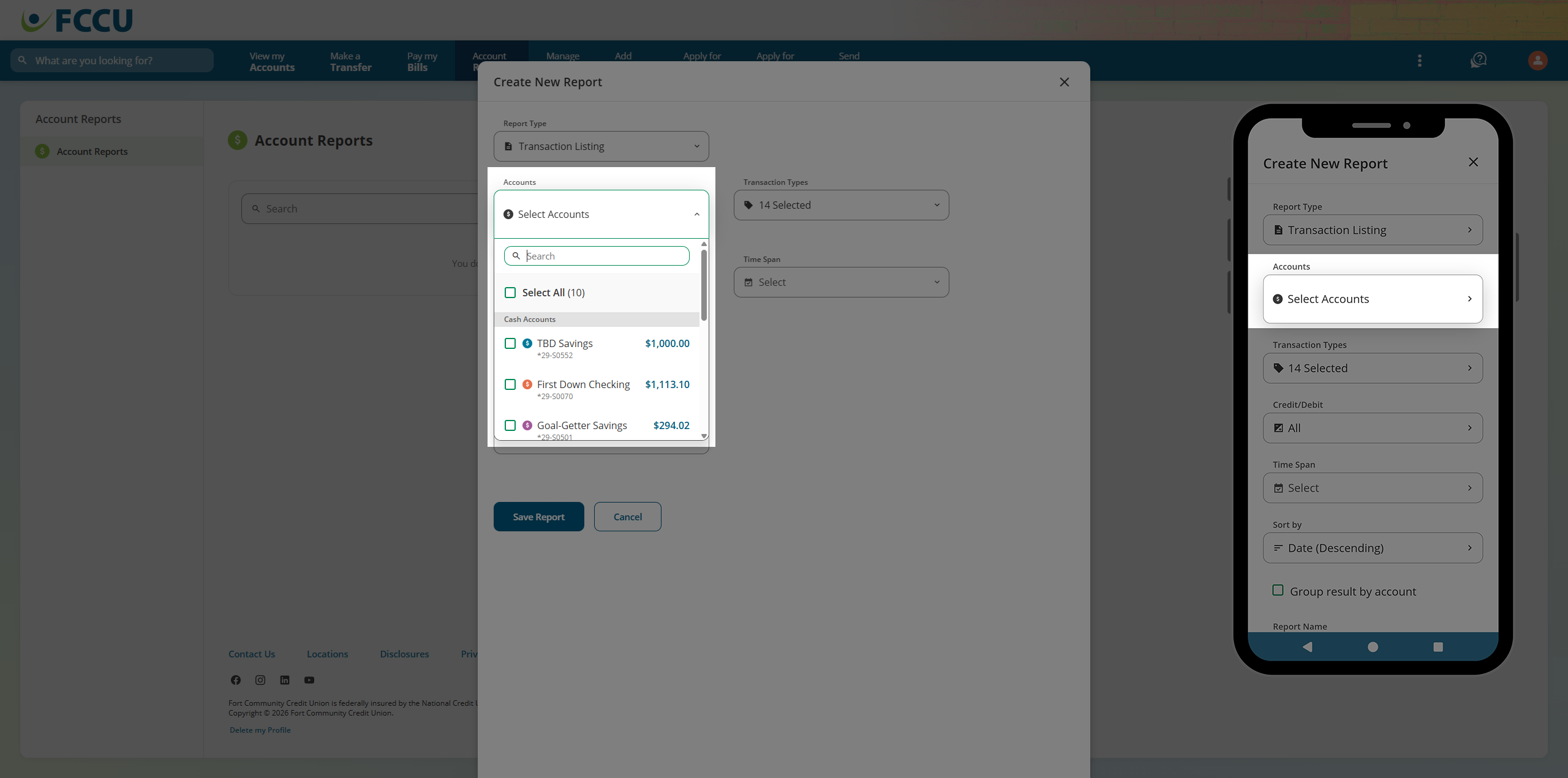The image size is (1568, 778).
Task: Enable Group result by account on phone
Action: pyautogui.click(x=1278, y=591)
